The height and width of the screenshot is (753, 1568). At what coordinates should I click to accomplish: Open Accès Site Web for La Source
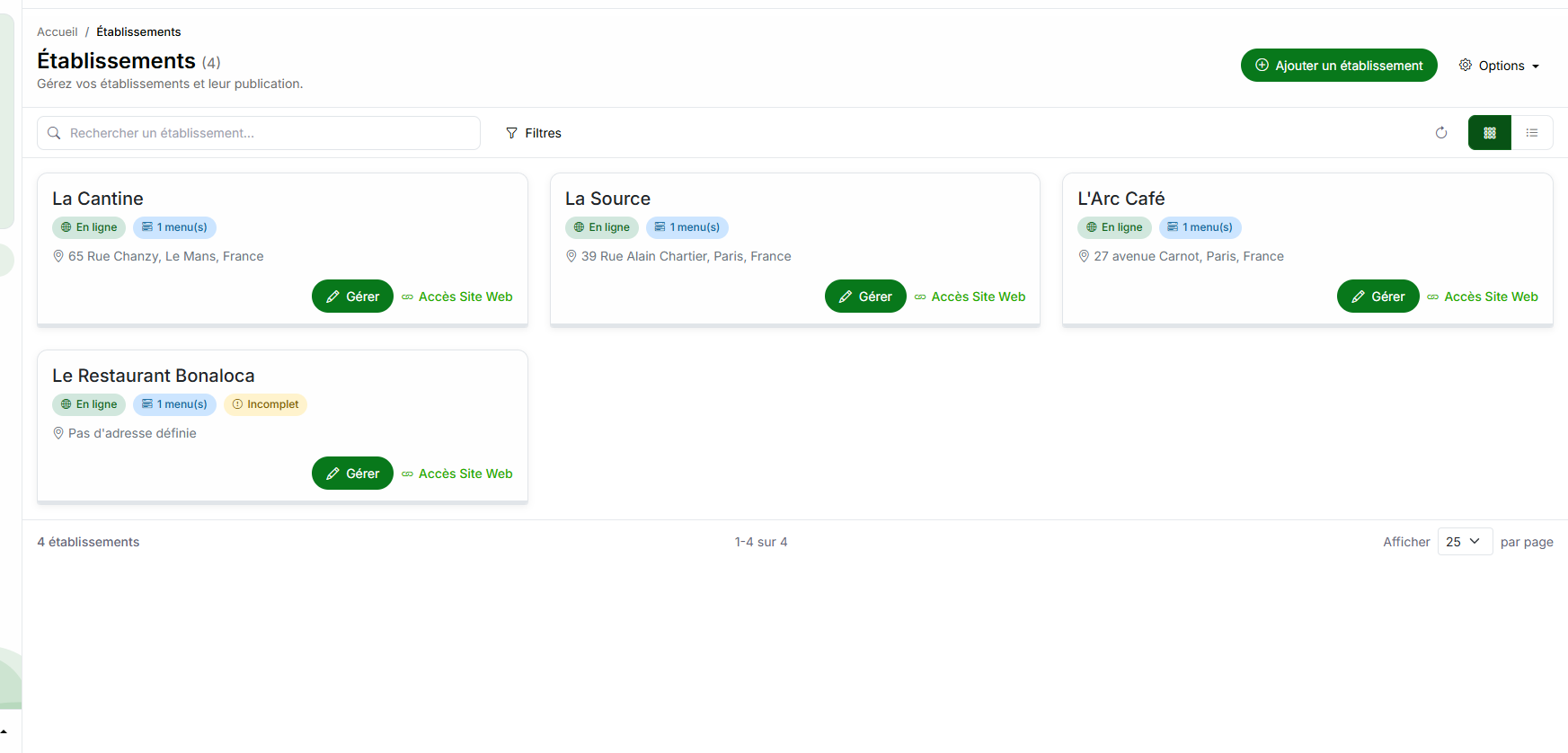pos(970,297)
